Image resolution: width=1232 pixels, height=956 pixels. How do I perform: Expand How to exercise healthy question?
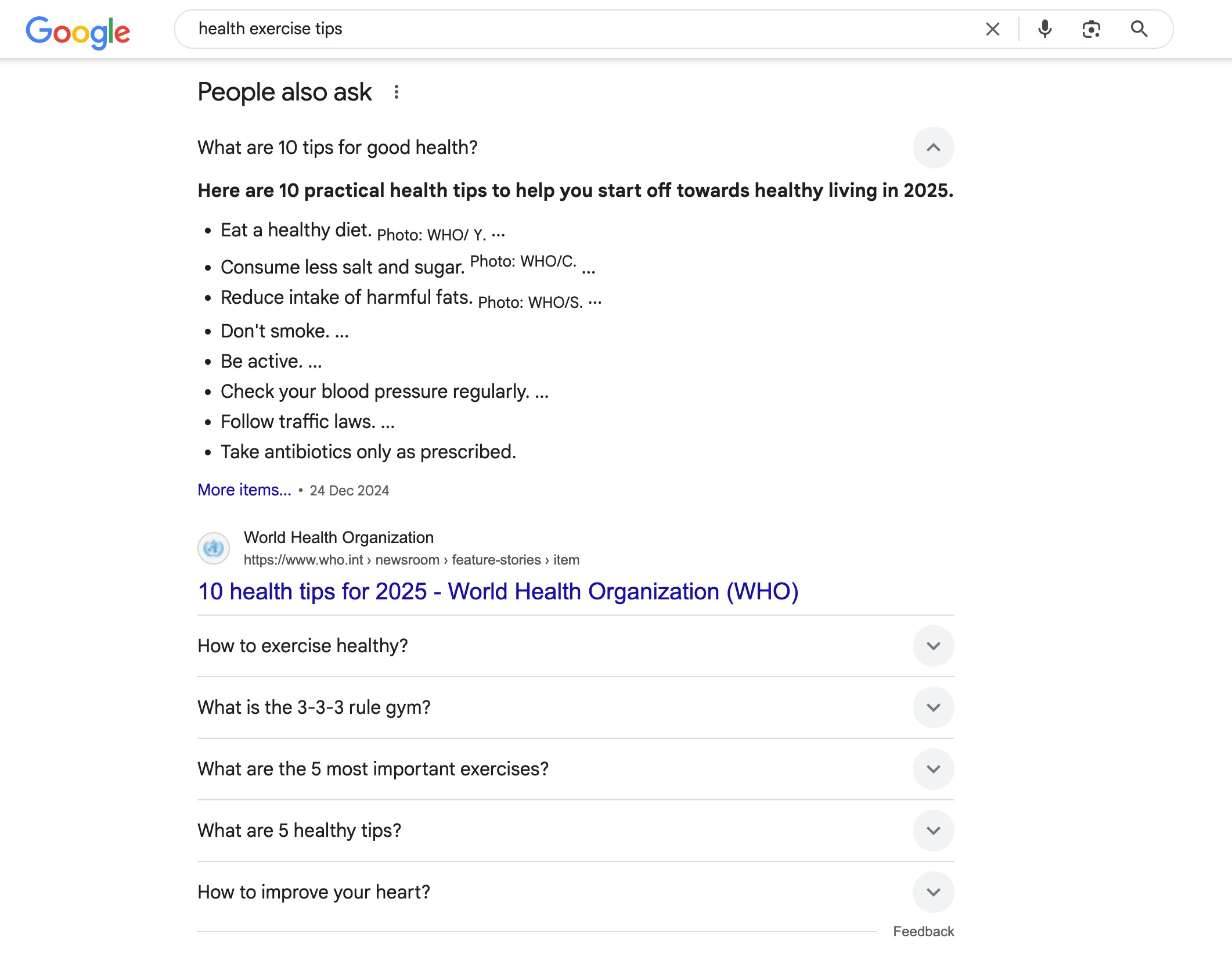tap(933, 646)
